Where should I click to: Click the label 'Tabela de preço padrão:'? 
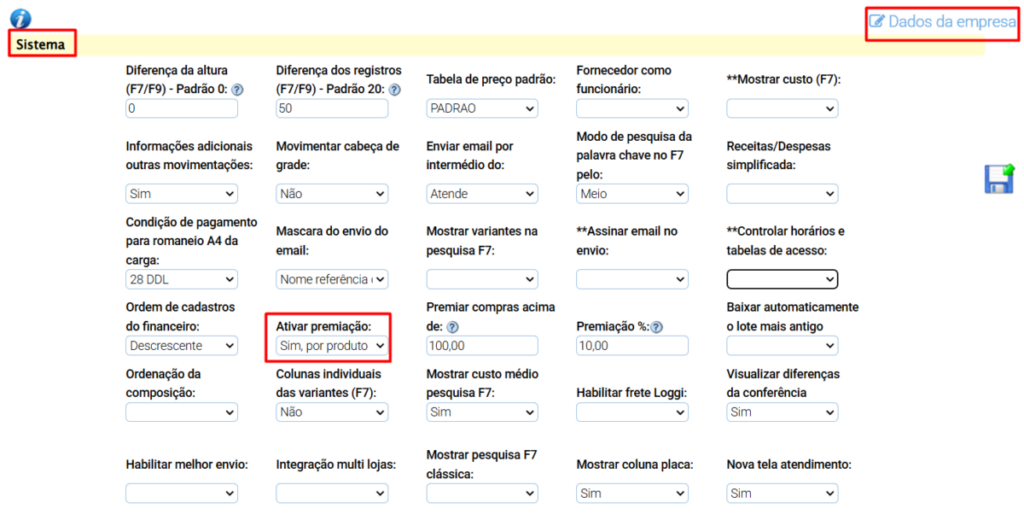(491, 80)
